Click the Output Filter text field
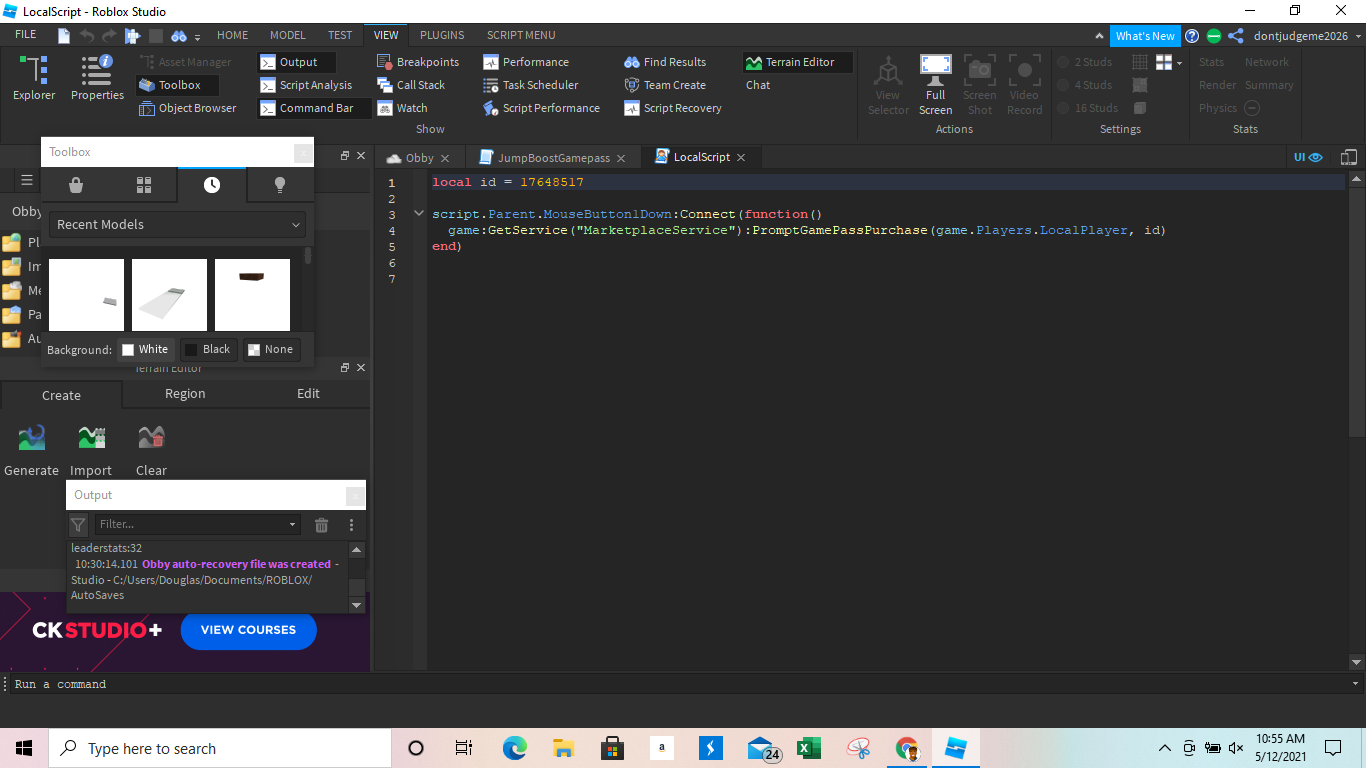This screenshot has height=768, width=1366. (190, 524)
